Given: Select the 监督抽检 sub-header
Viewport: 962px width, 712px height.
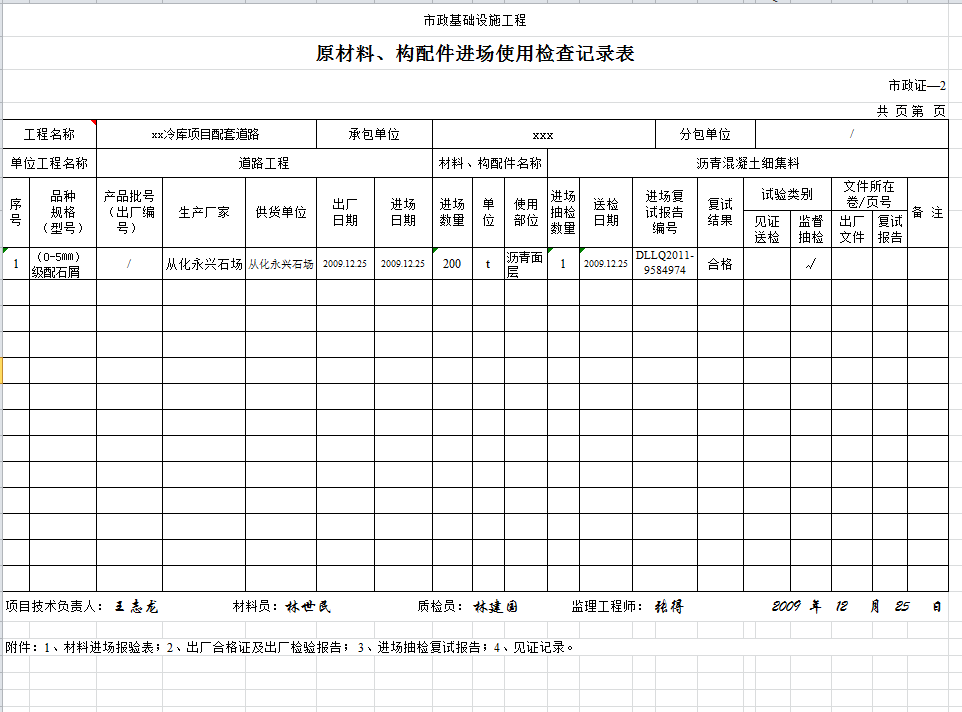Looking at the screenshot, I should [x=811, y=229].
